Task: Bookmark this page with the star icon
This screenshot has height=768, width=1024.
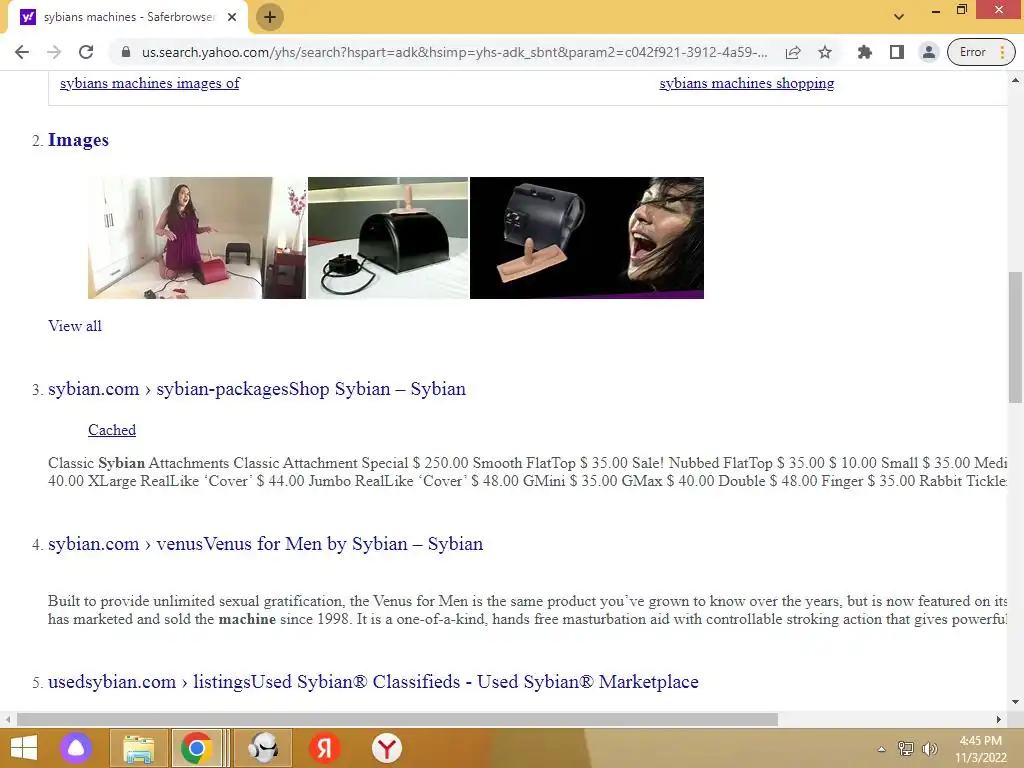Action: [x=825, y=52]
